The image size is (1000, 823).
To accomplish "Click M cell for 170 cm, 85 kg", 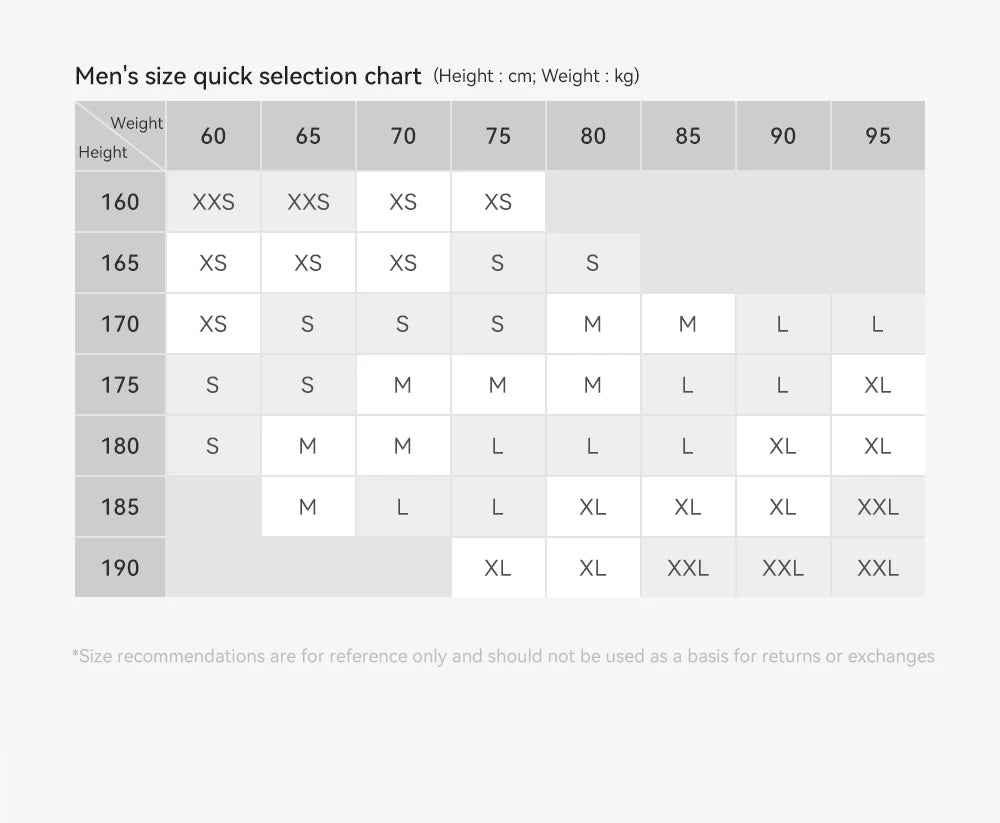I will click(x=688, y=324).
